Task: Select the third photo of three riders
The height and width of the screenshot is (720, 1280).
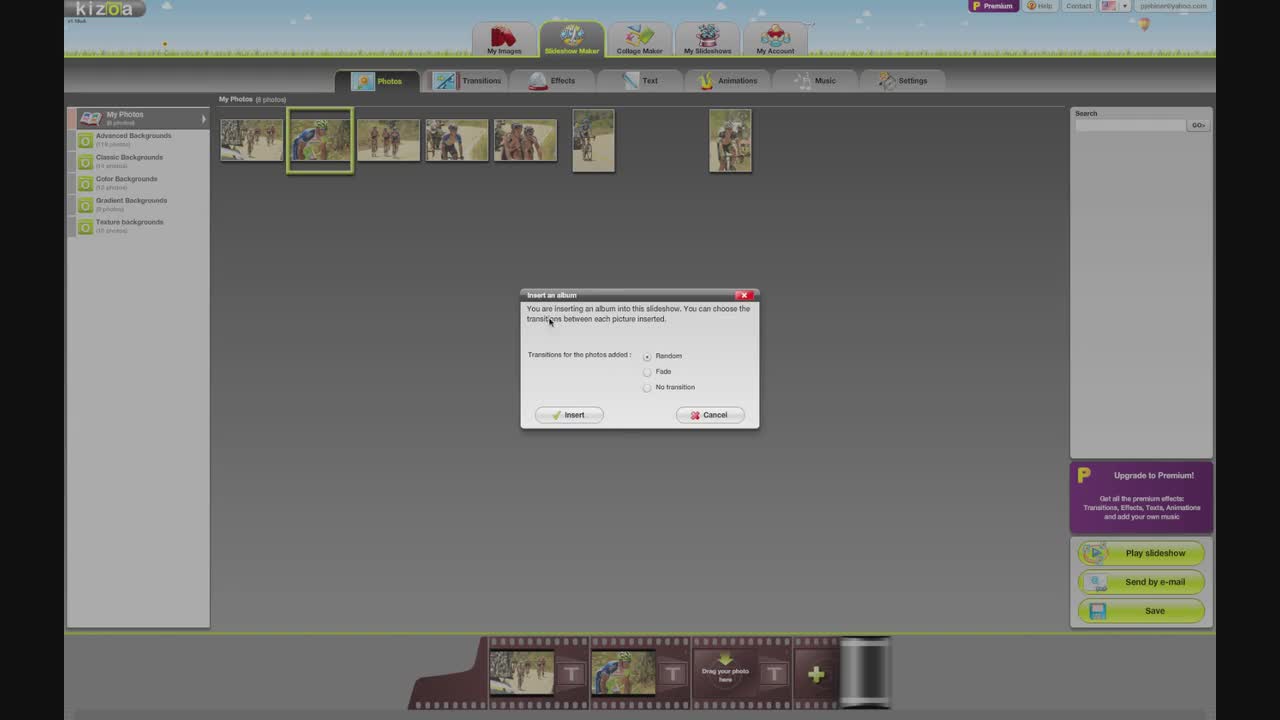Action: [x=388, y=141]
